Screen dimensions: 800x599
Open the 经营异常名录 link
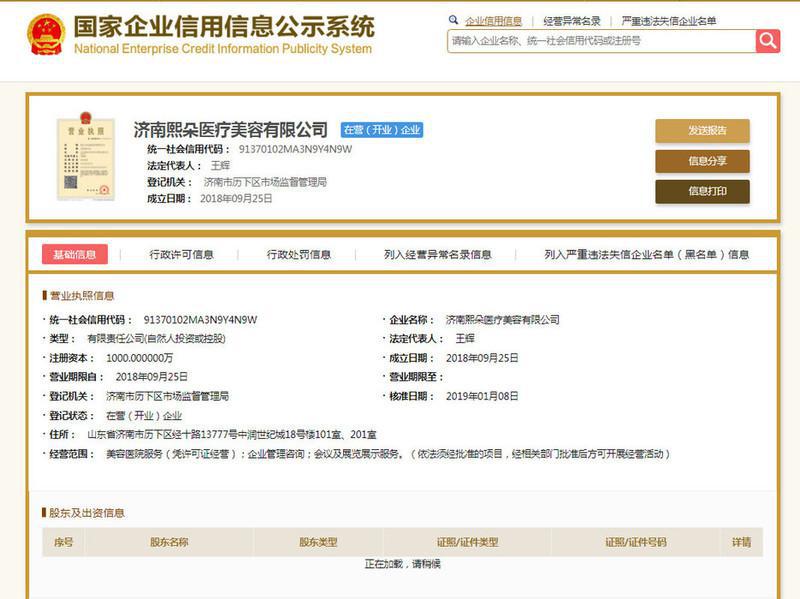(x=572, y=20)
